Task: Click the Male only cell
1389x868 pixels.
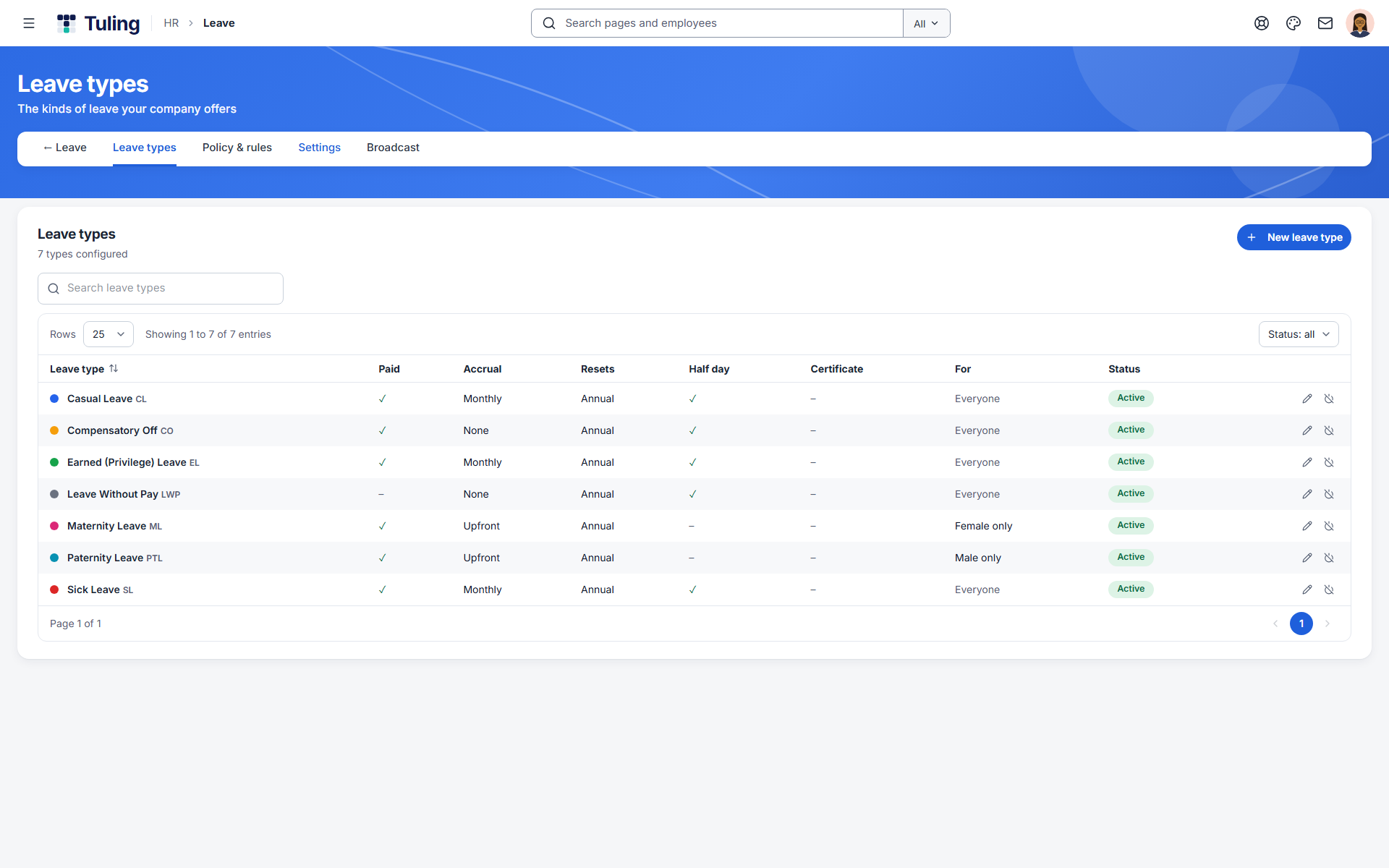Action: (978, 558)
